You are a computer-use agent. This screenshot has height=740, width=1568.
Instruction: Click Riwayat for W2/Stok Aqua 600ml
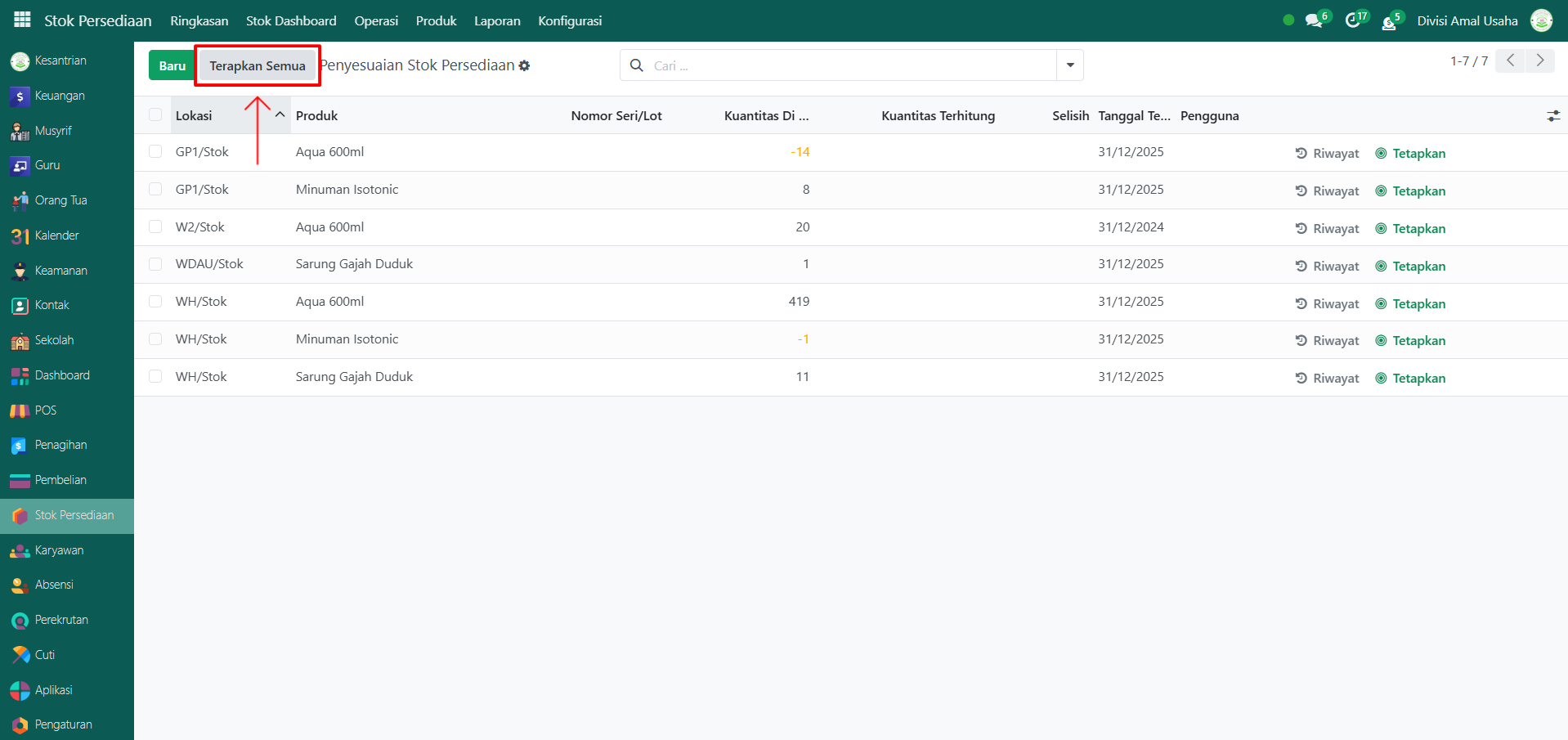pos(1328,229)
